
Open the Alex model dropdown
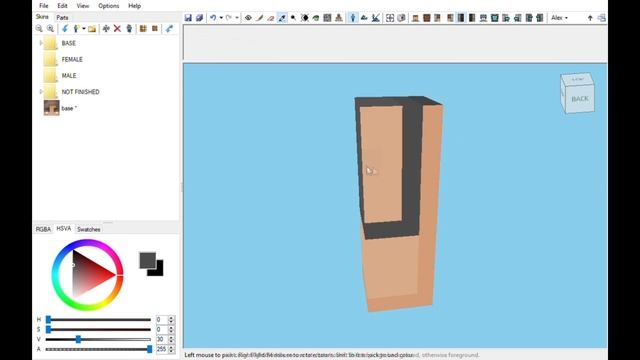pyautogui.click(x=560, y=18)
